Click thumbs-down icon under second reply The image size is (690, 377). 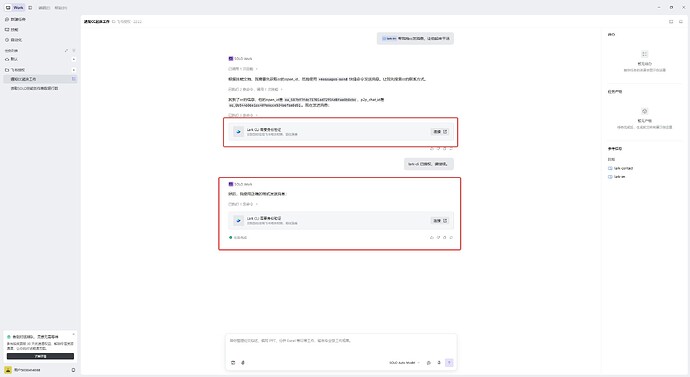click(x=438, y=238)
